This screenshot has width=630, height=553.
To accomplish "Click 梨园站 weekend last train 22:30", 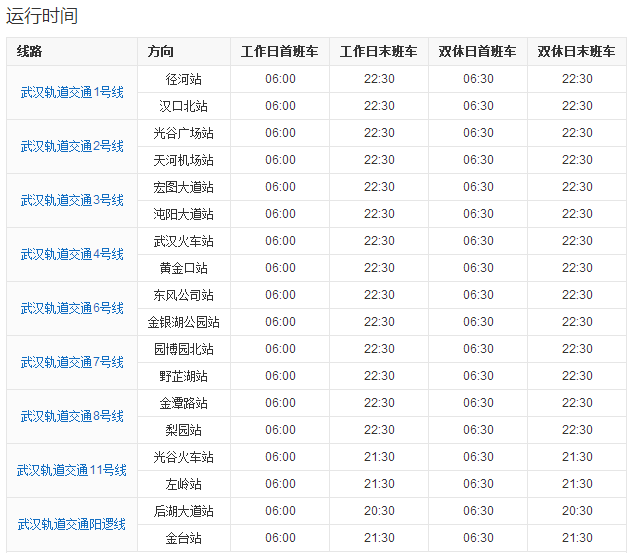I will pyautogui.click(x=577, y=430).
